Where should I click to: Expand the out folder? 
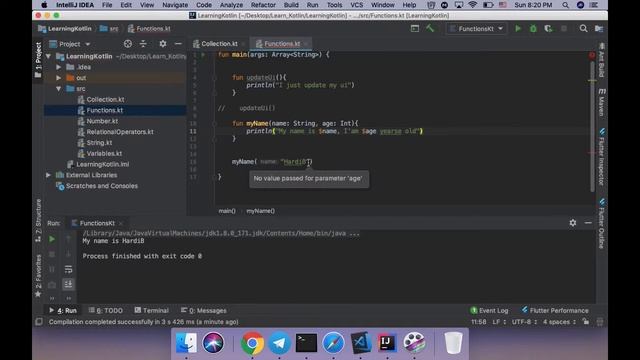tap(59, 78)
